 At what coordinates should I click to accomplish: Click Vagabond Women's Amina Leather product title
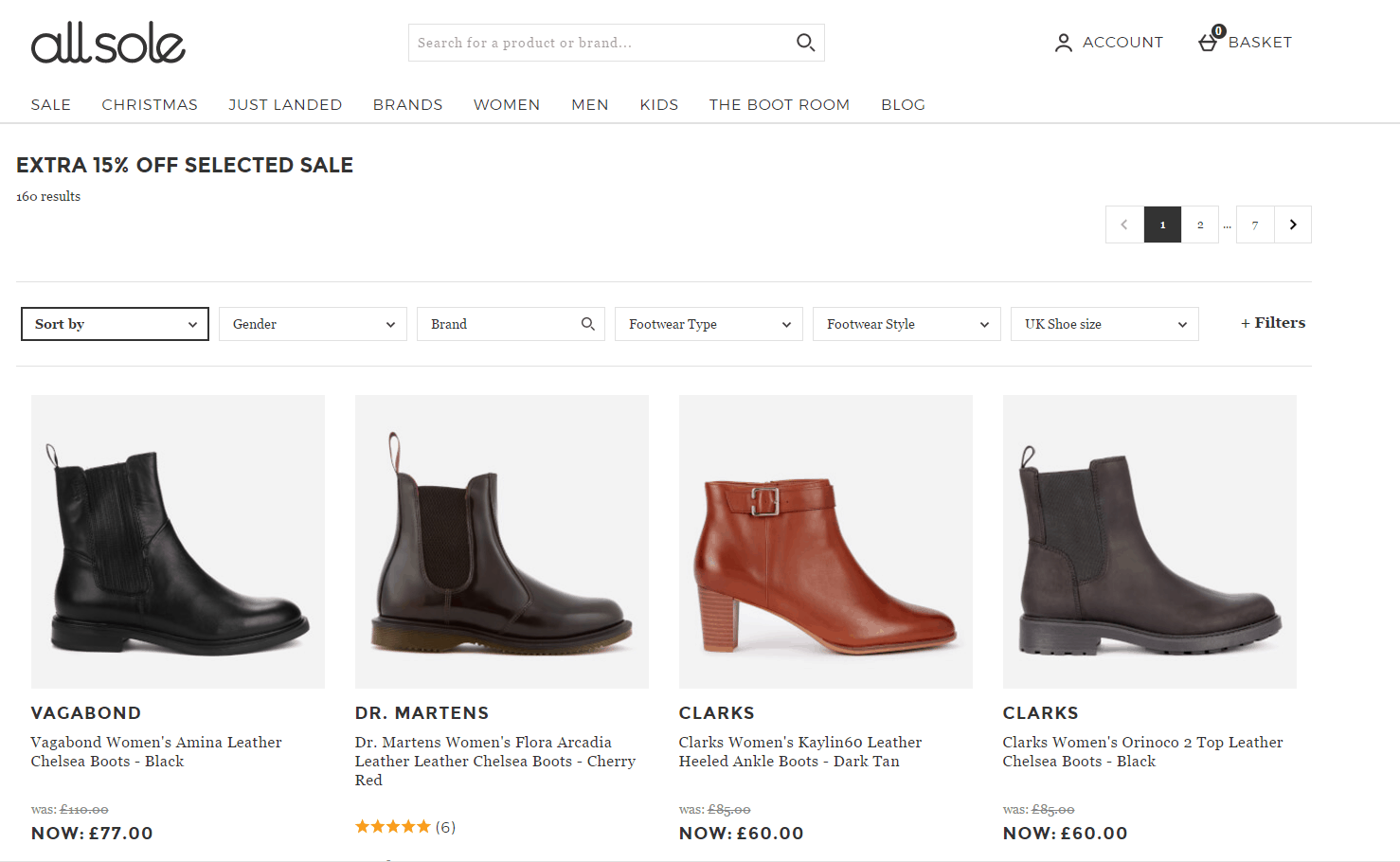click(x=156, y=752)
